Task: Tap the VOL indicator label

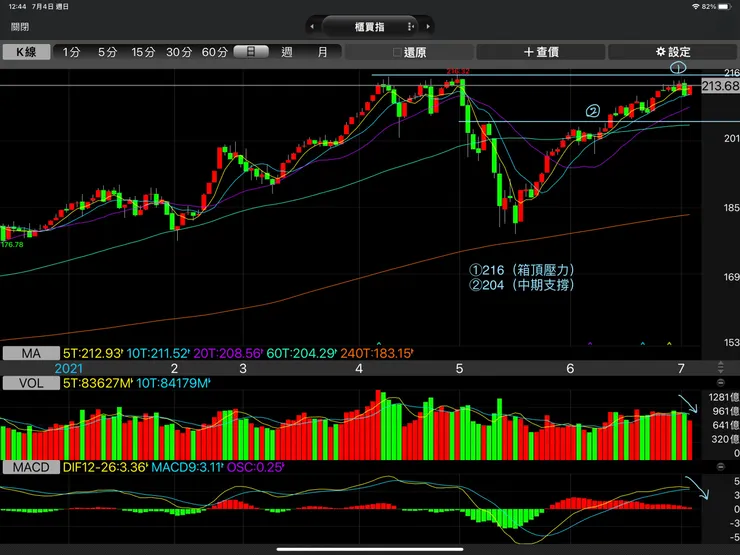Action: pyautogui.click(x=31, y=383)
